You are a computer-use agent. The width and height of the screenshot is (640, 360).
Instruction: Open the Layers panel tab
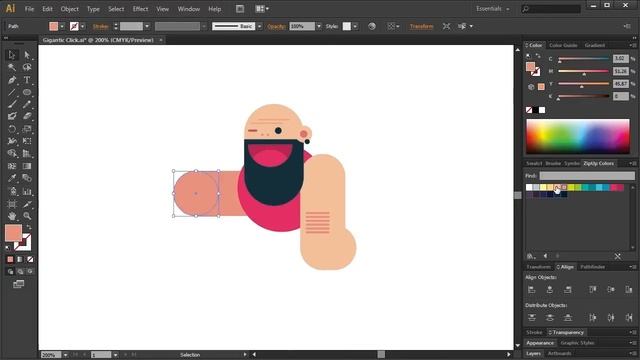click(x=533, y=353)
